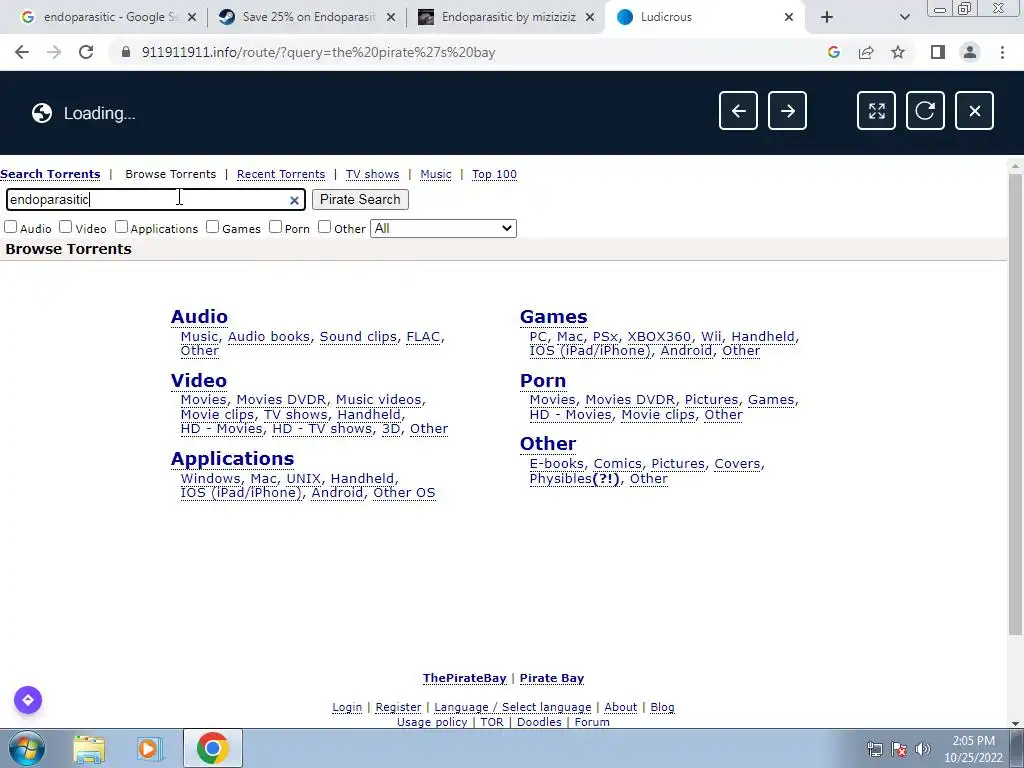Open Chrome's three-dot menu

pyautogui.click(x=1002, y=52)
